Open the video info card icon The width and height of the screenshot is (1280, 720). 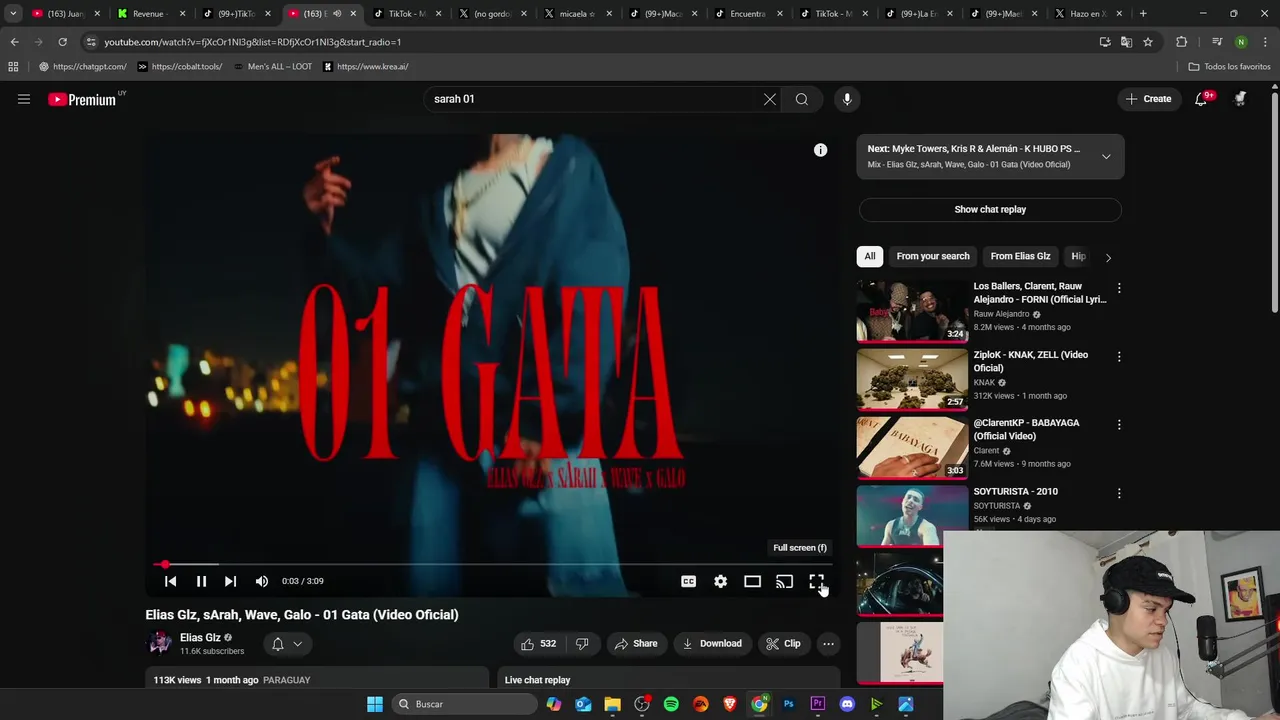[821, 150]
